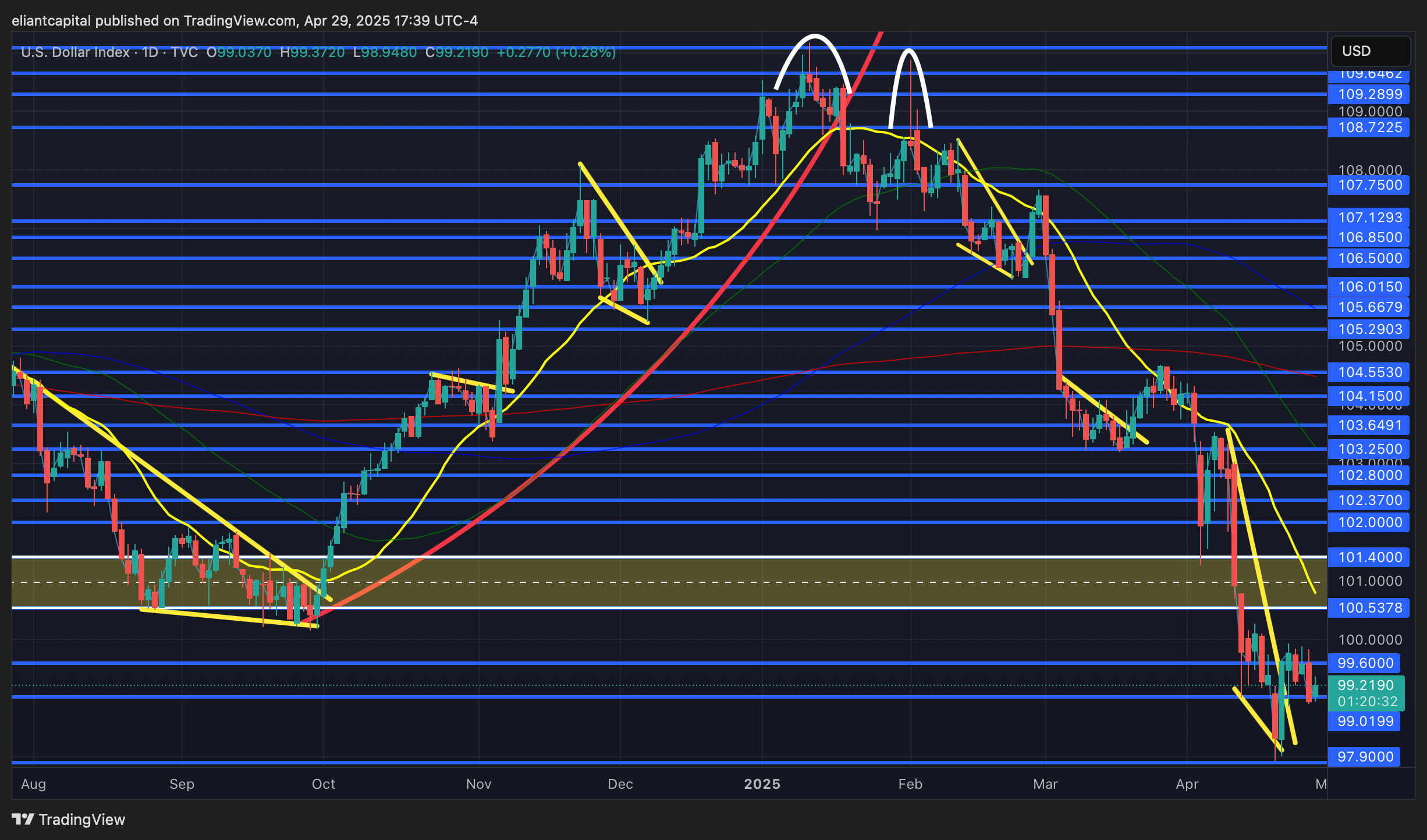Click the U.S. Dollar Index symbol title

point(75,52)
